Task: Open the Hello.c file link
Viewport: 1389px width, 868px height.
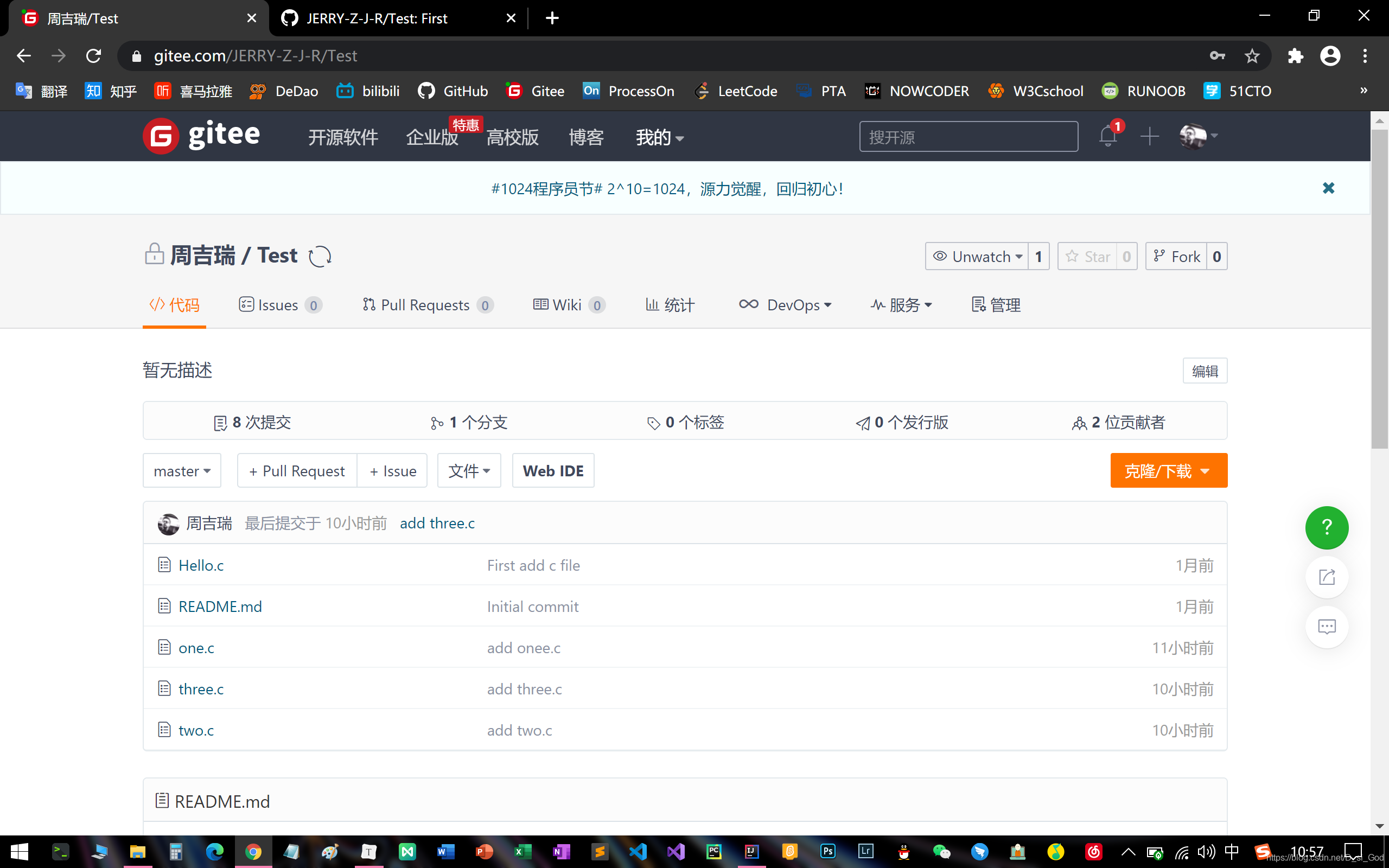Action: 201,565
